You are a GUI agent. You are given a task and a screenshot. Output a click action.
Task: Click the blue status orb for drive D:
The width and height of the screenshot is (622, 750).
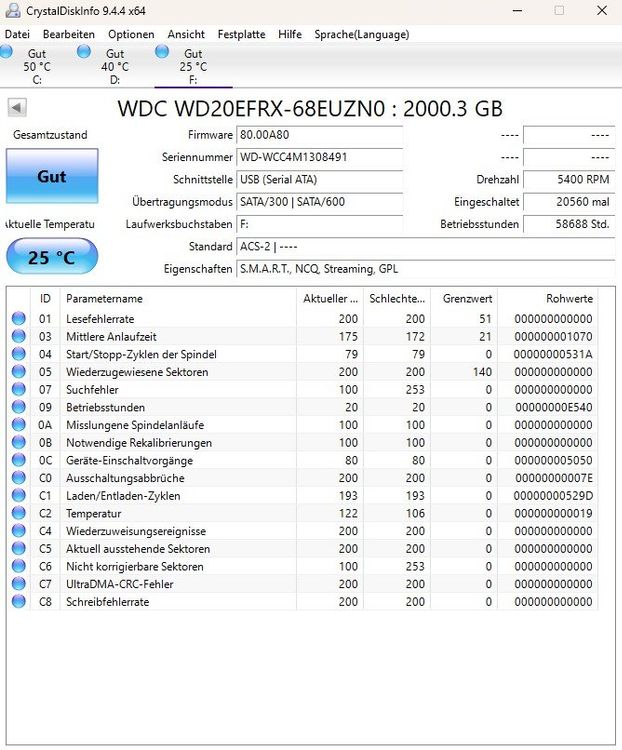(x=84, y=52)
